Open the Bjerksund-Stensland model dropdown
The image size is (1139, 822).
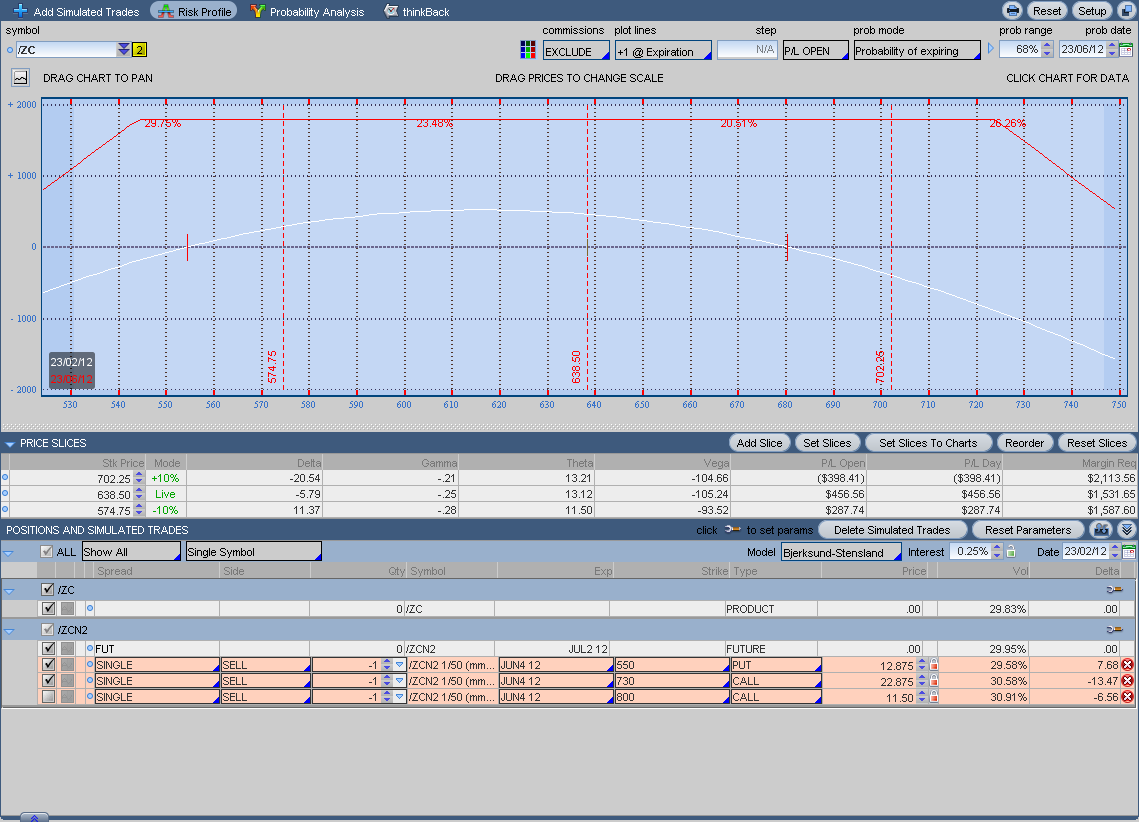[x=841, y=552]
